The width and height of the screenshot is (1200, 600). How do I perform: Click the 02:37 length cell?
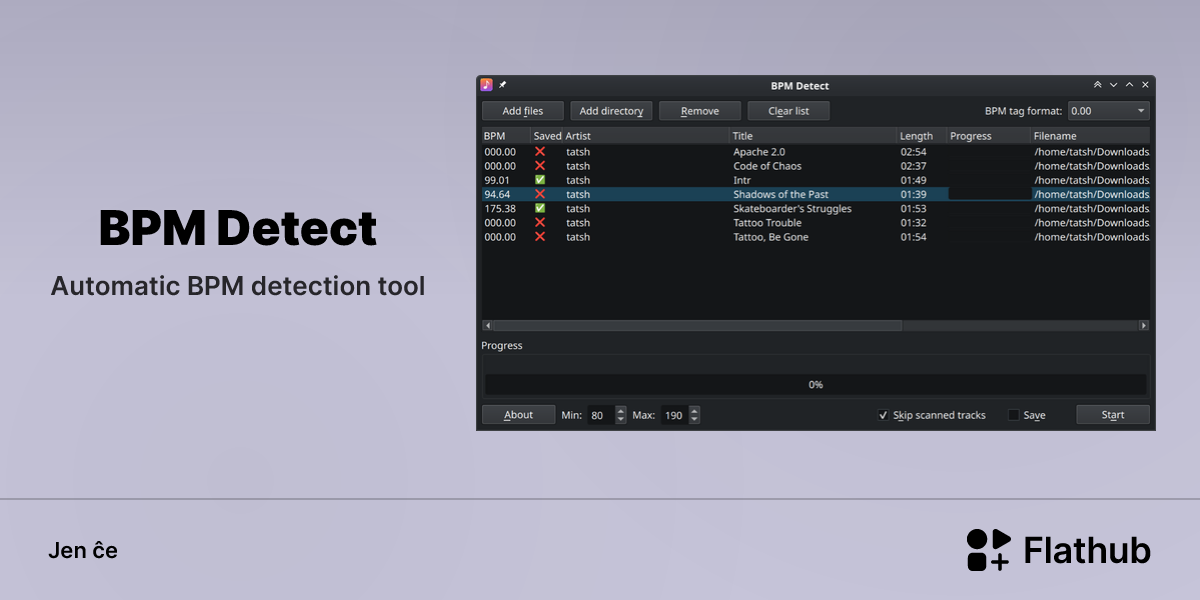(913, 166)
